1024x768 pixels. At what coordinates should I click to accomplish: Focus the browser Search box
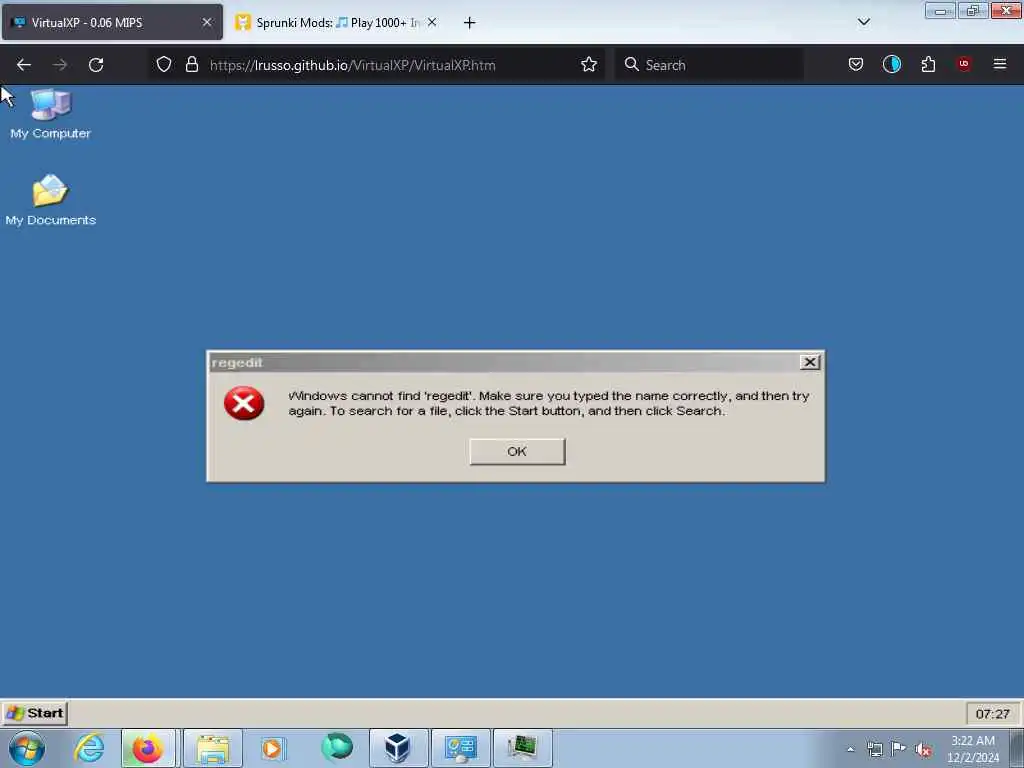pyautogui.click(x=709, y=65)
